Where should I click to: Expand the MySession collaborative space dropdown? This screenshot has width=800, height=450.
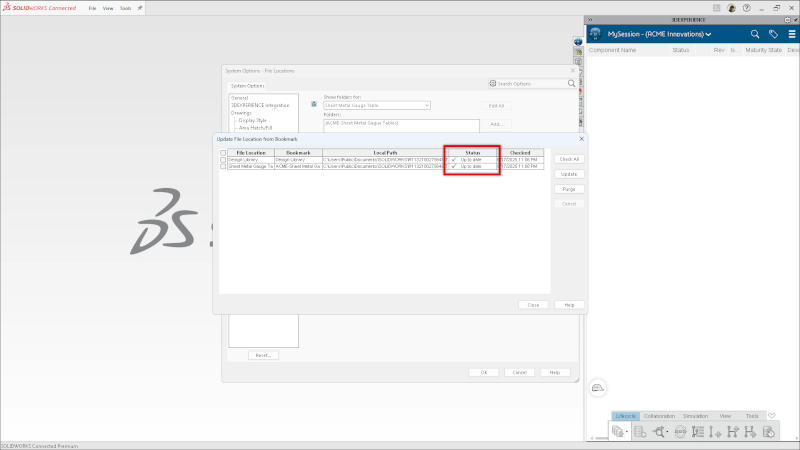[x=708, y=35]
